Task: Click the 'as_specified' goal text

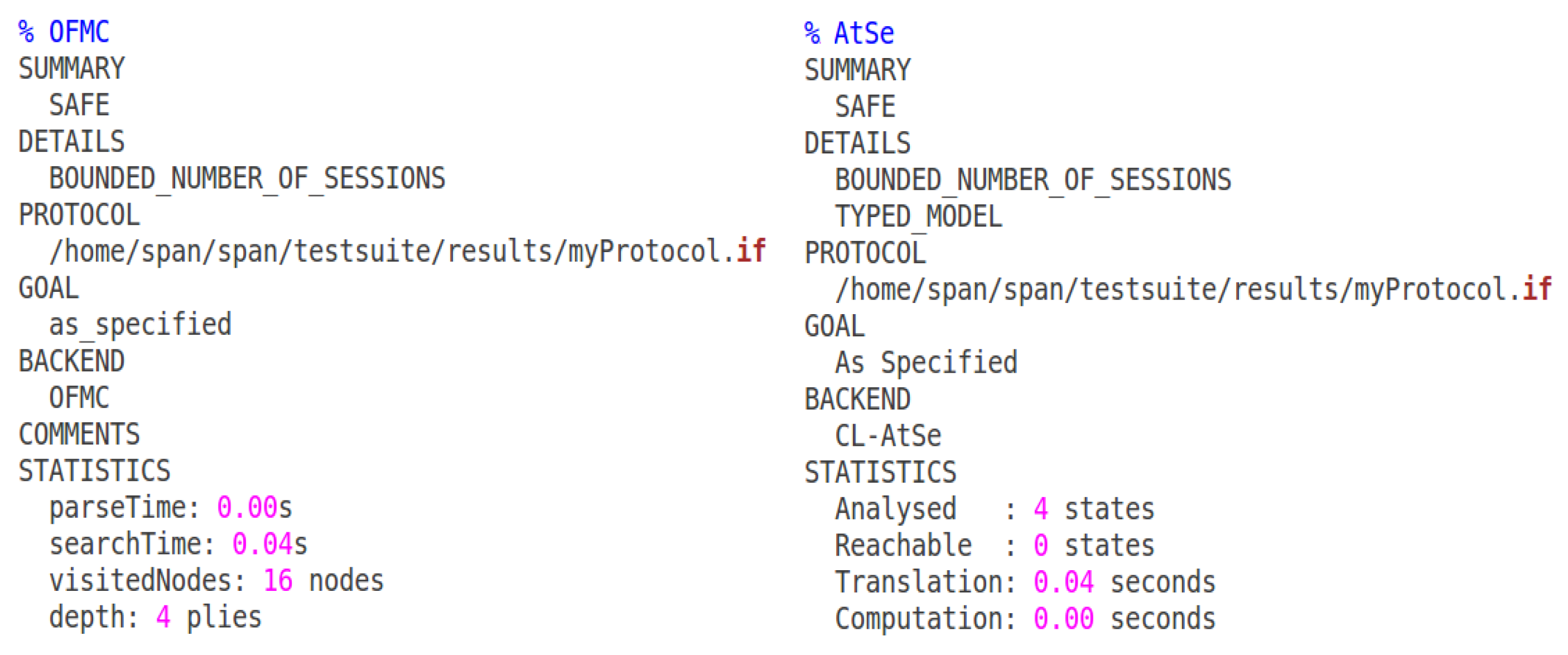Action: point(140,325)
